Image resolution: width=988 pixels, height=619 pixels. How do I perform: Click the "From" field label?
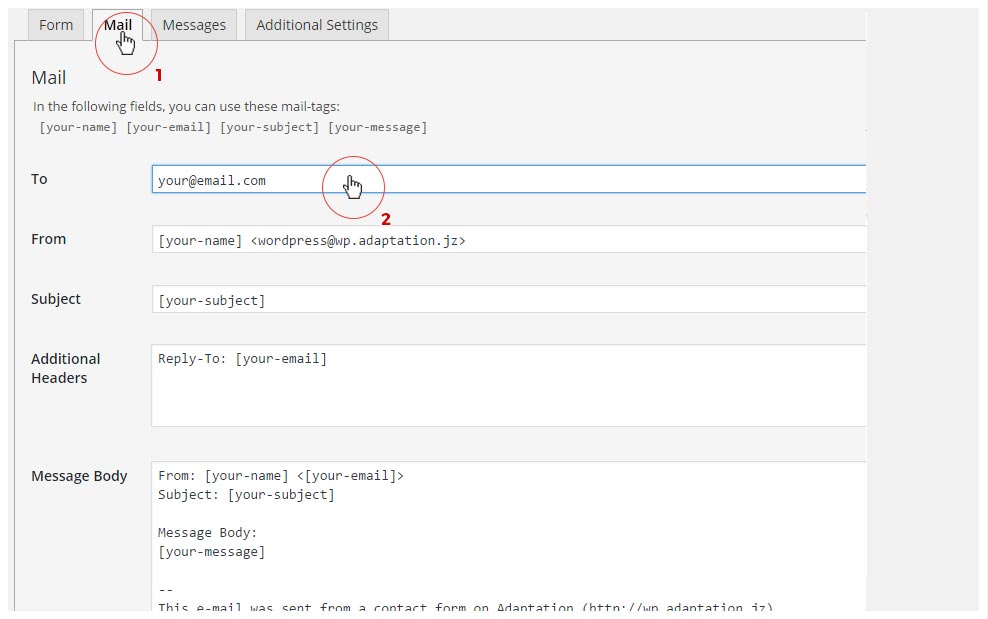(x=48, y=239)
